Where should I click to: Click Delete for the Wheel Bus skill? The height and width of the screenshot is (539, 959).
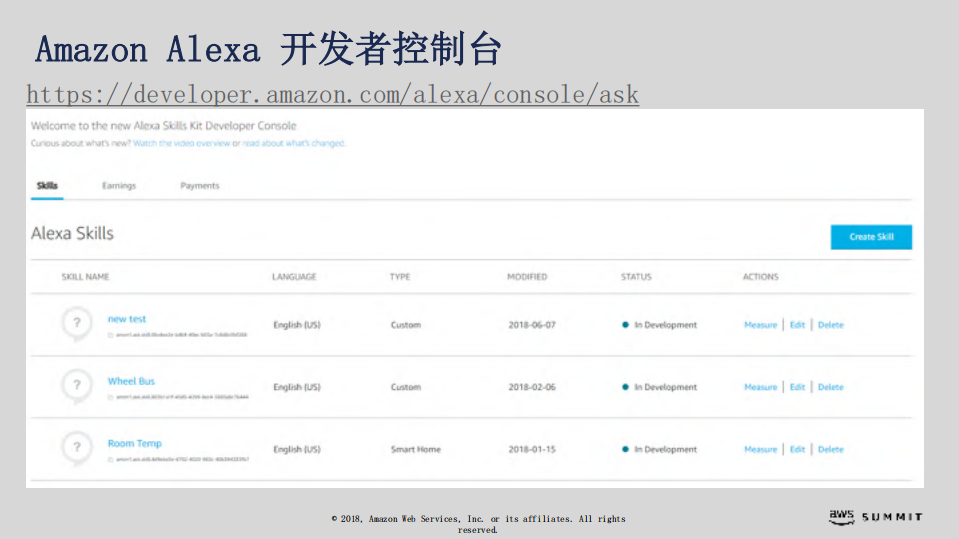[x=831, y=387]
